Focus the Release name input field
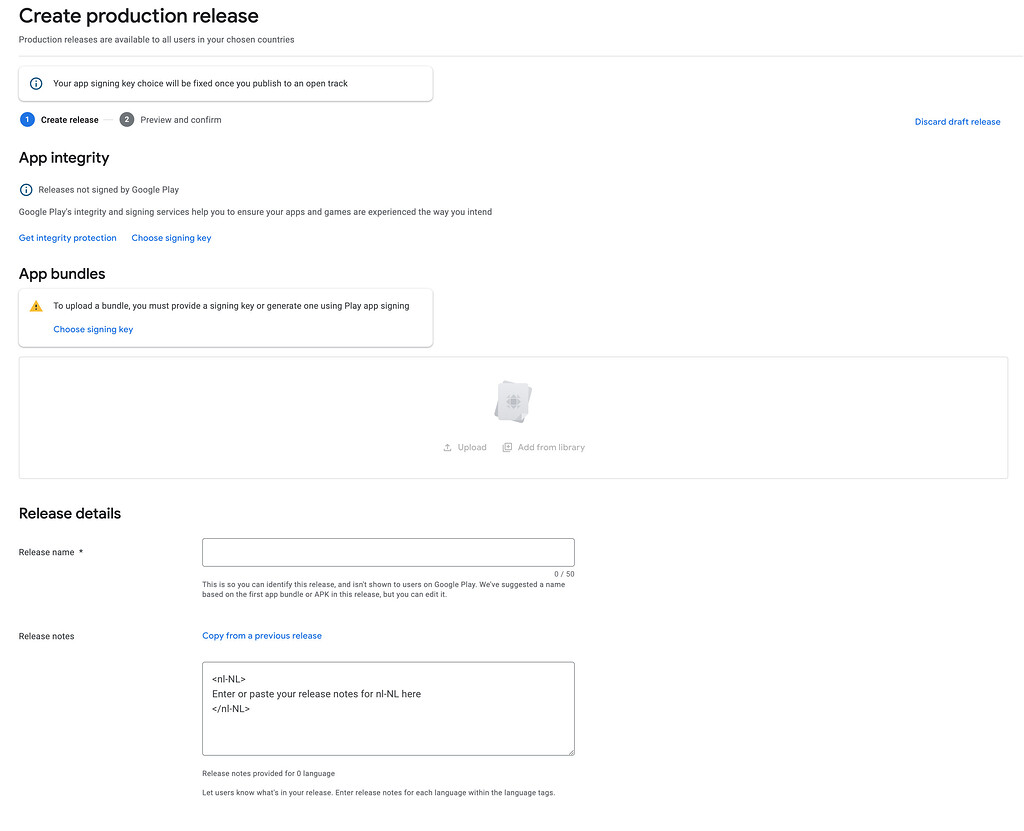Image resolution: width=1024 pixels, height=831 pixels. point(388,552)
